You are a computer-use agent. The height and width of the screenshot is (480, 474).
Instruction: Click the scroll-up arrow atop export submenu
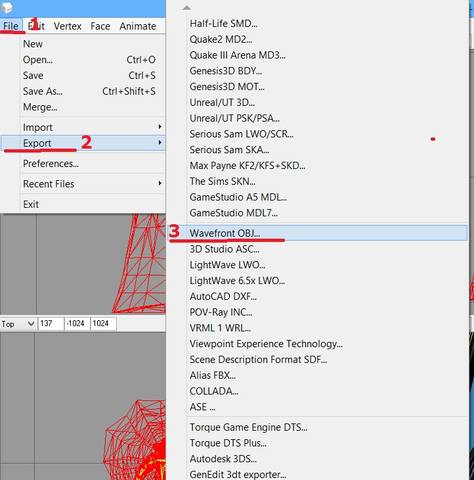187,8
